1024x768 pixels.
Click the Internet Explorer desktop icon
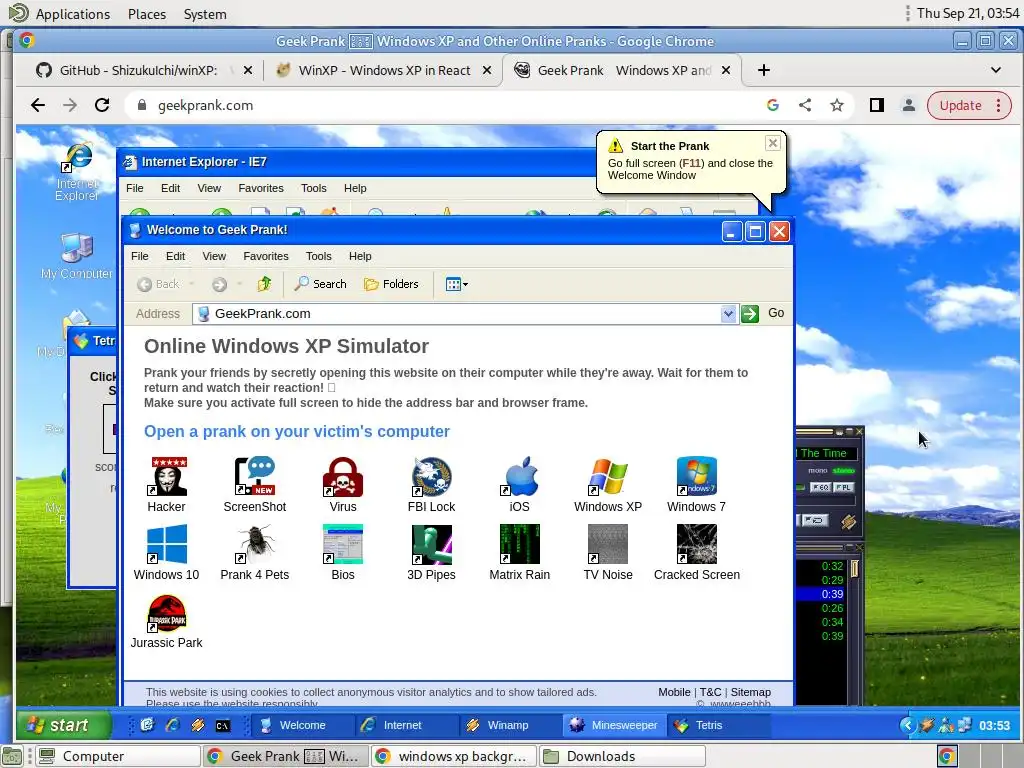77,171
